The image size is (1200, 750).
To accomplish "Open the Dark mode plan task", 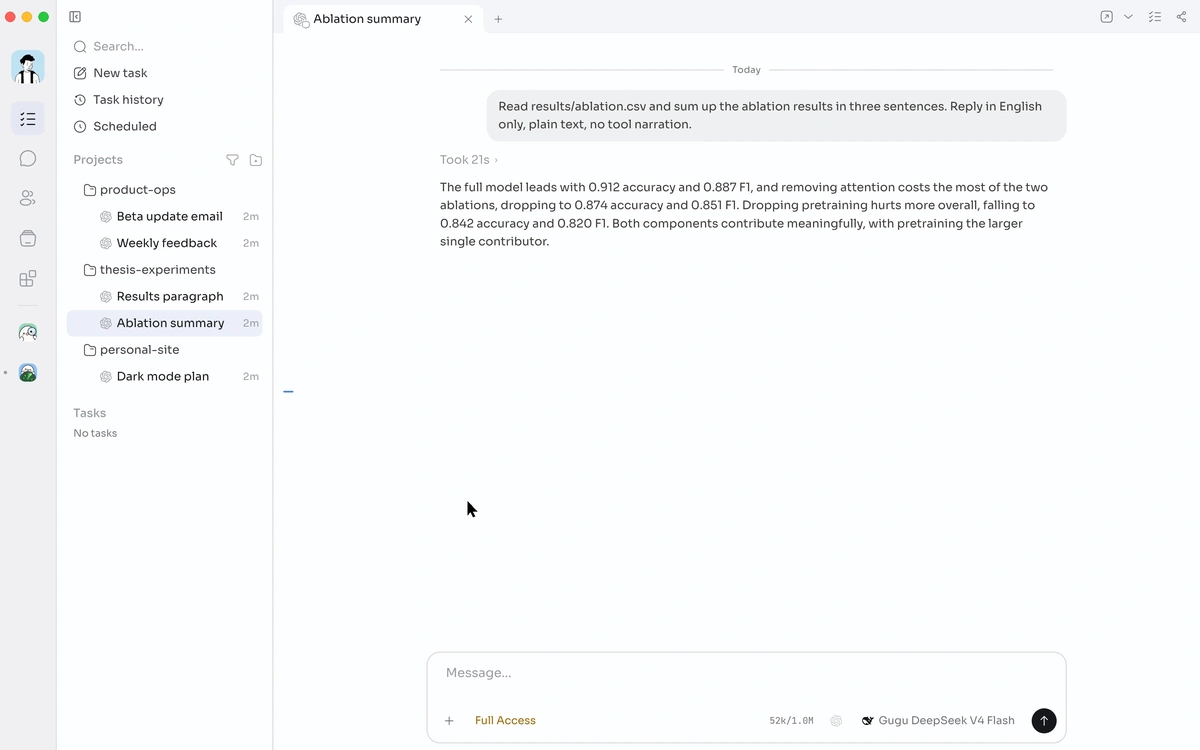I will pos(165,376).
